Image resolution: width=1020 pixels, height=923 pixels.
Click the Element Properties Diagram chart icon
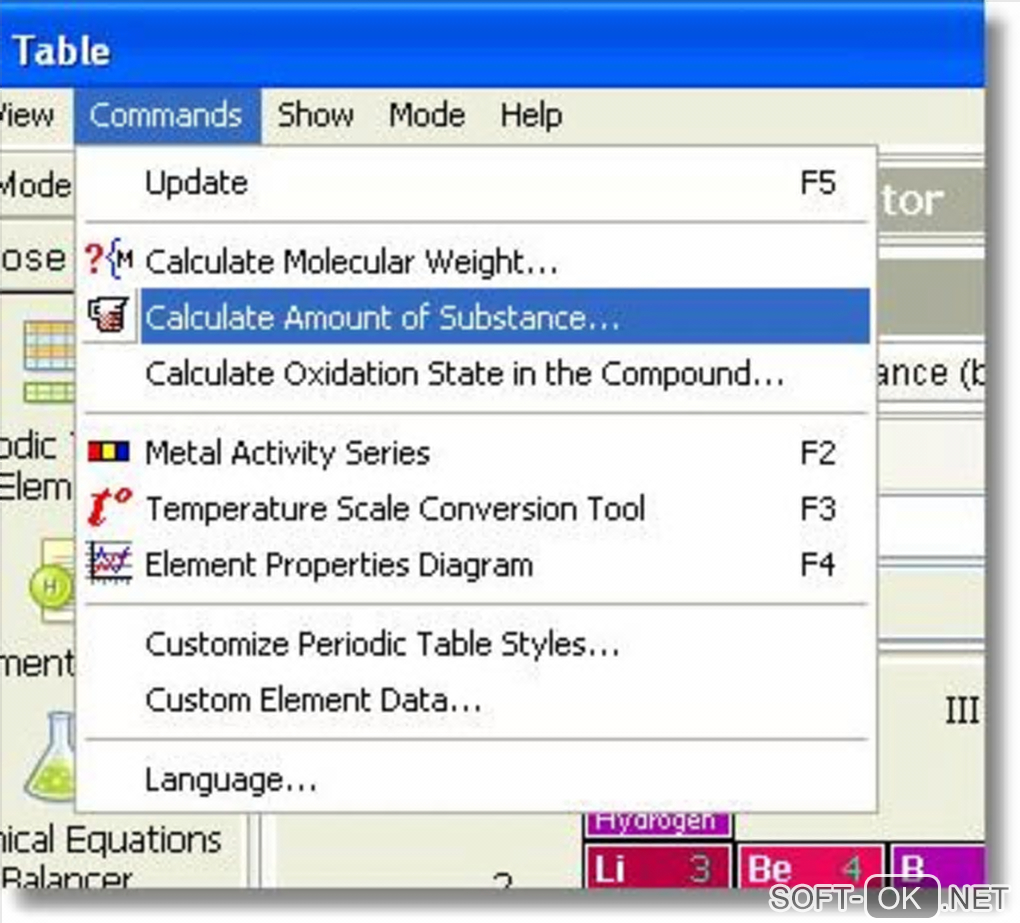pyautogui.click(x=109, y=564)
